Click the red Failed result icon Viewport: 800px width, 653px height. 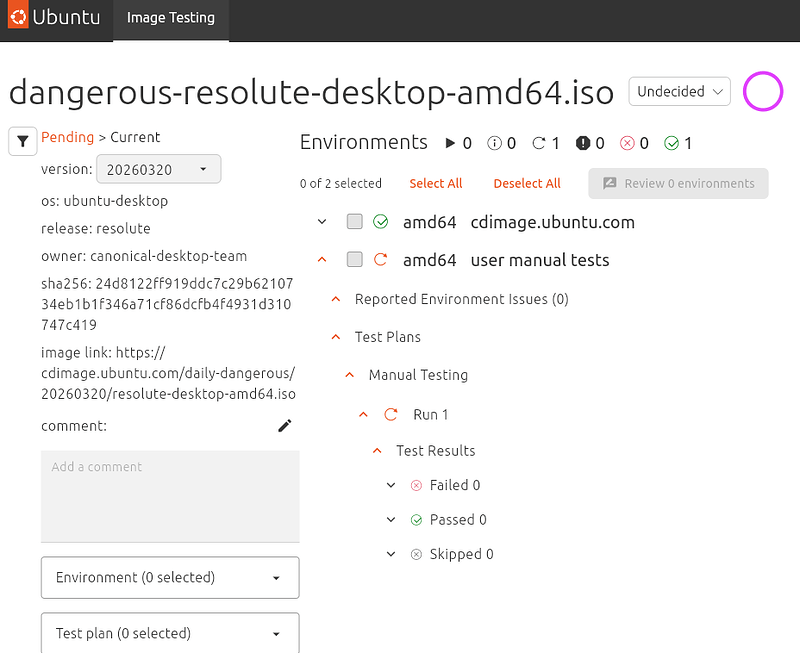click(416, 485)
